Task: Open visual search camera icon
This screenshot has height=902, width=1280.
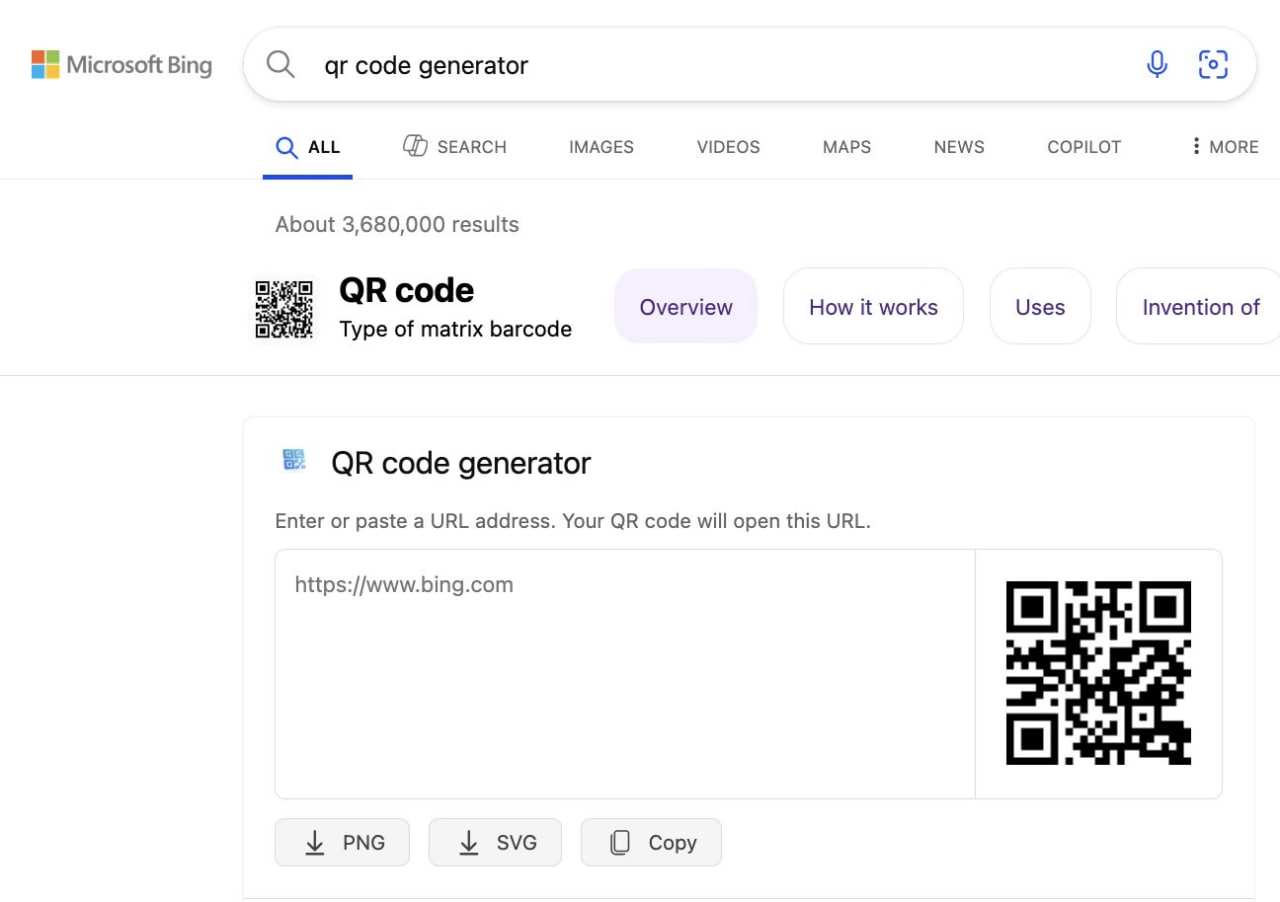Action: click(1212, 65)
